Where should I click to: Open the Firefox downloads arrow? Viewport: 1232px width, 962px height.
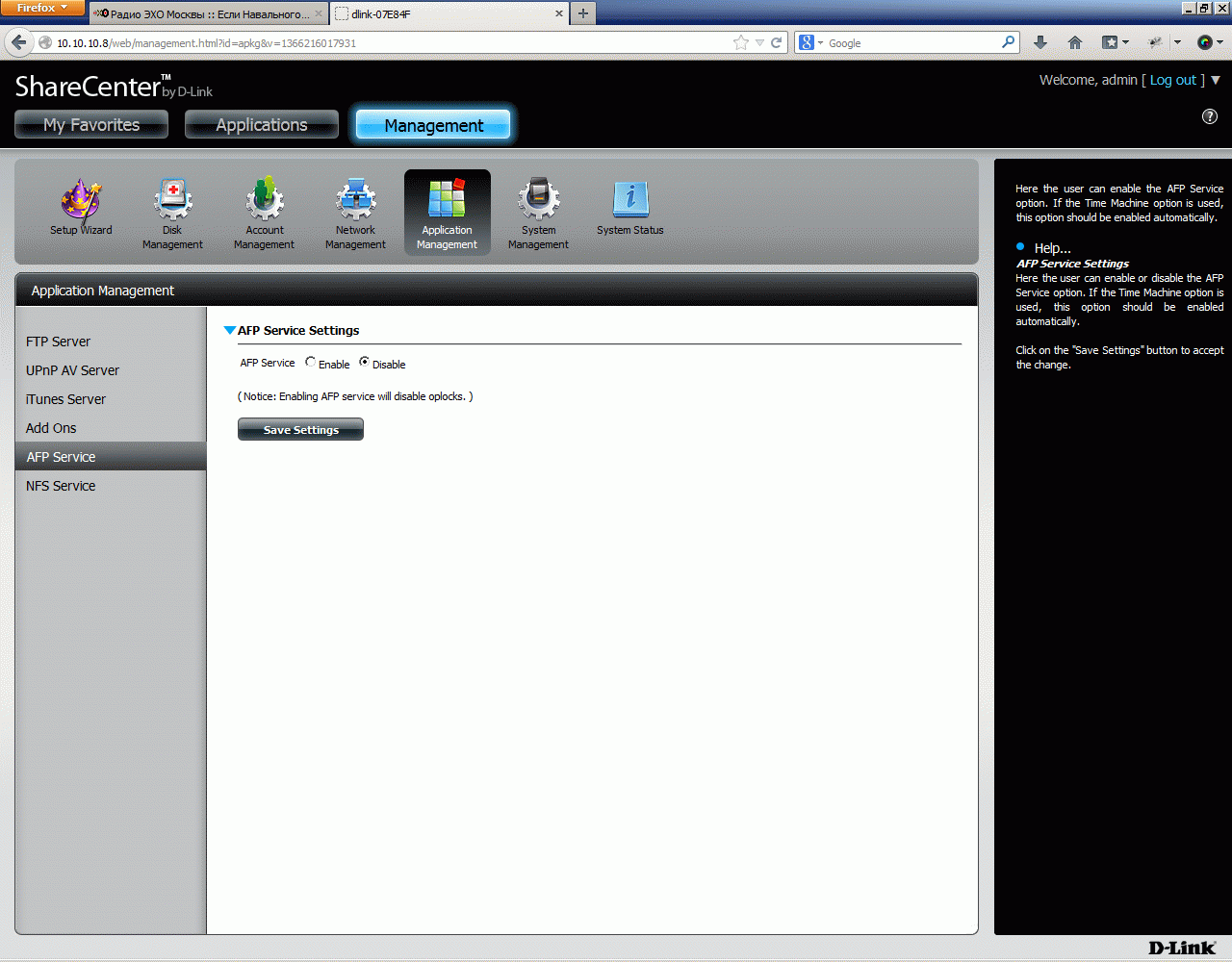pyautogui.click(x=1040, y=42)
